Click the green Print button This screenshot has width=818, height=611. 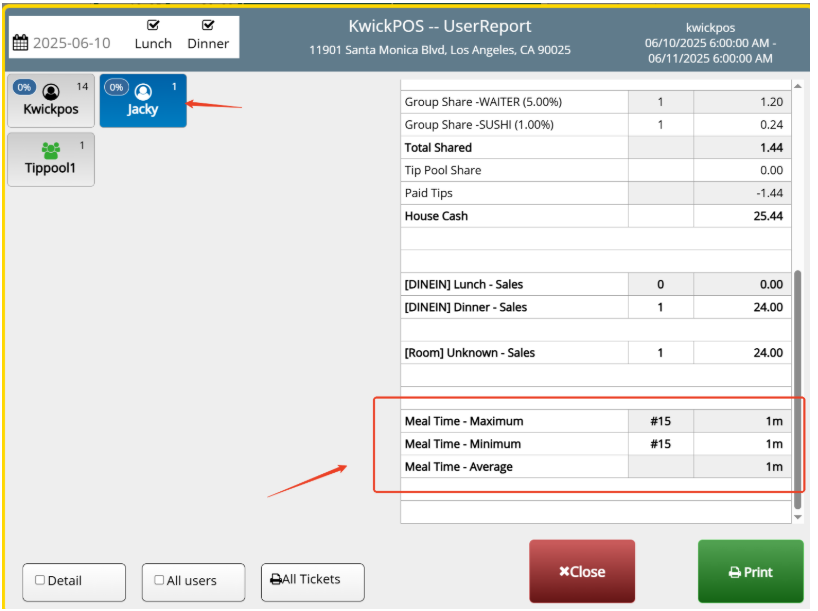pos(751,571)
